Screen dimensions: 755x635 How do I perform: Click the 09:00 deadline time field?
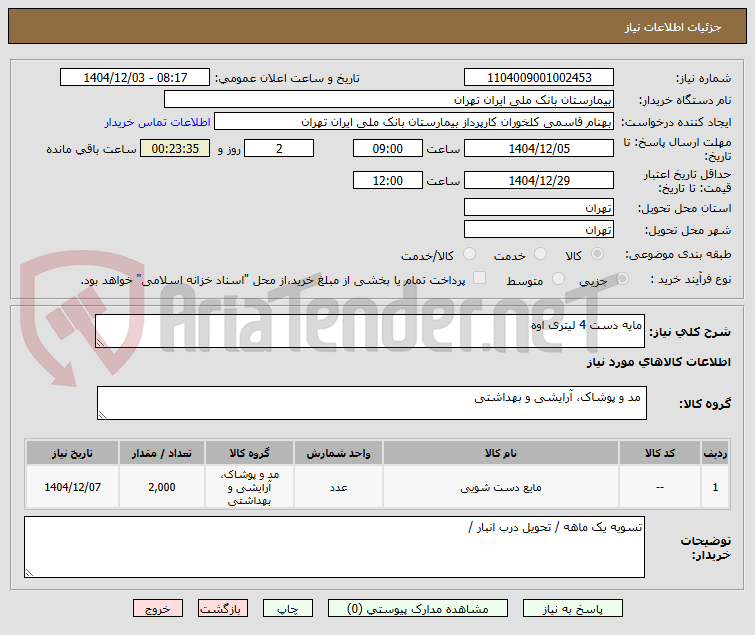[388, 148]
